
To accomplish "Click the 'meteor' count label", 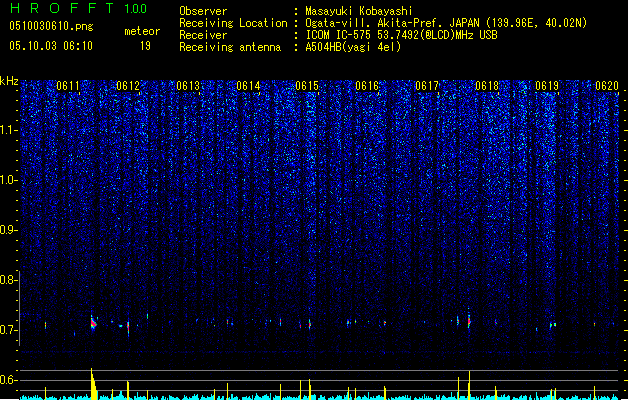I will pos(142,31).
